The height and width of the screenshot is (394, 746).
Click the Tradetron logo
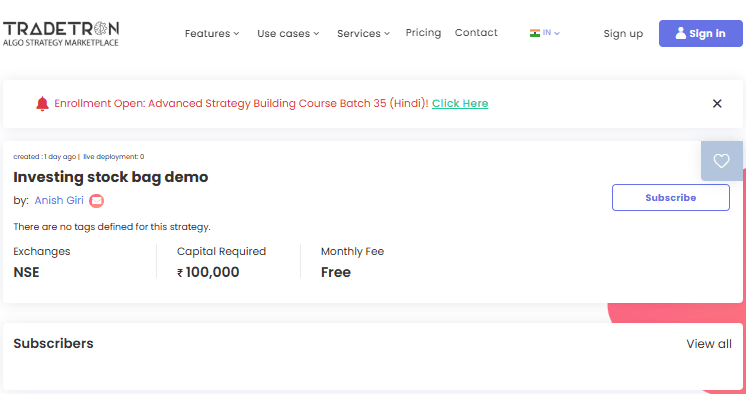(x=61, y=33)
